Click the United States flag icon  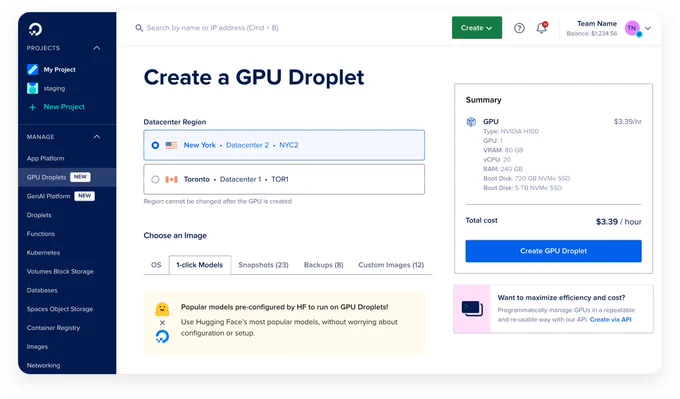(171, 145)
